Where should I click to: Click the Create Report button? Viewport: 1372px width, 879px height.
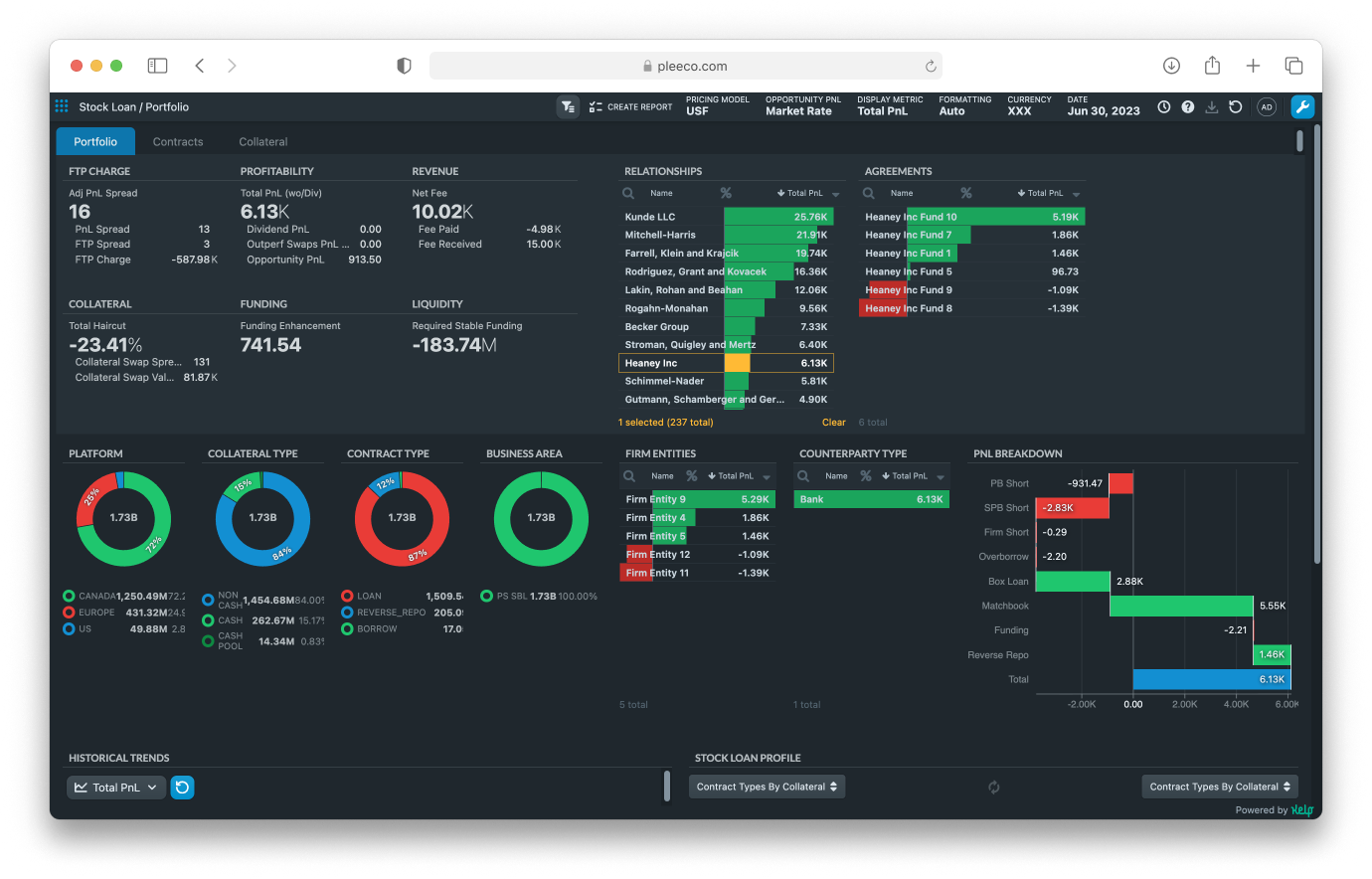[630, 106]
